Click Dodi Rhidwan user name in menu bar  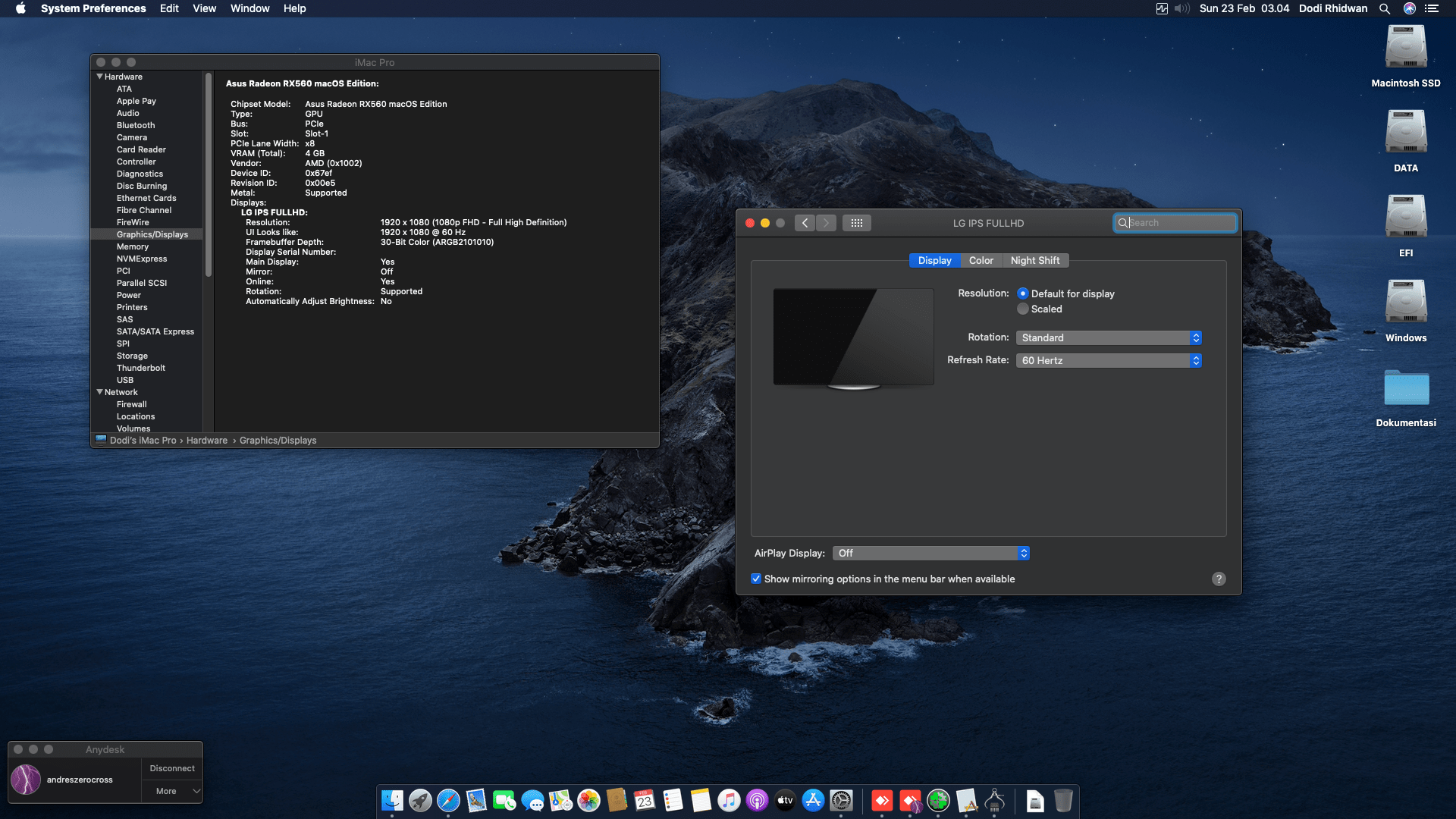point(1333,8)
